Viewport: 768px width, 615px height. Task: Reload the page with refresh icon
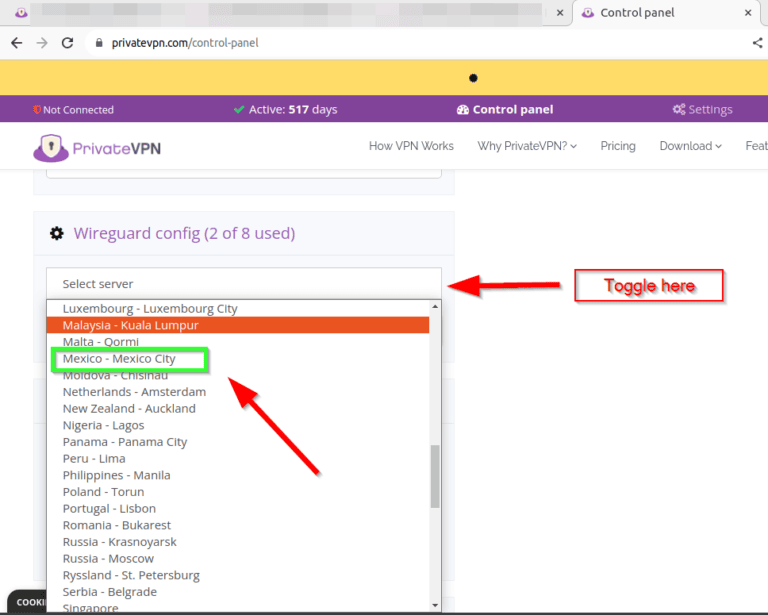67,43
